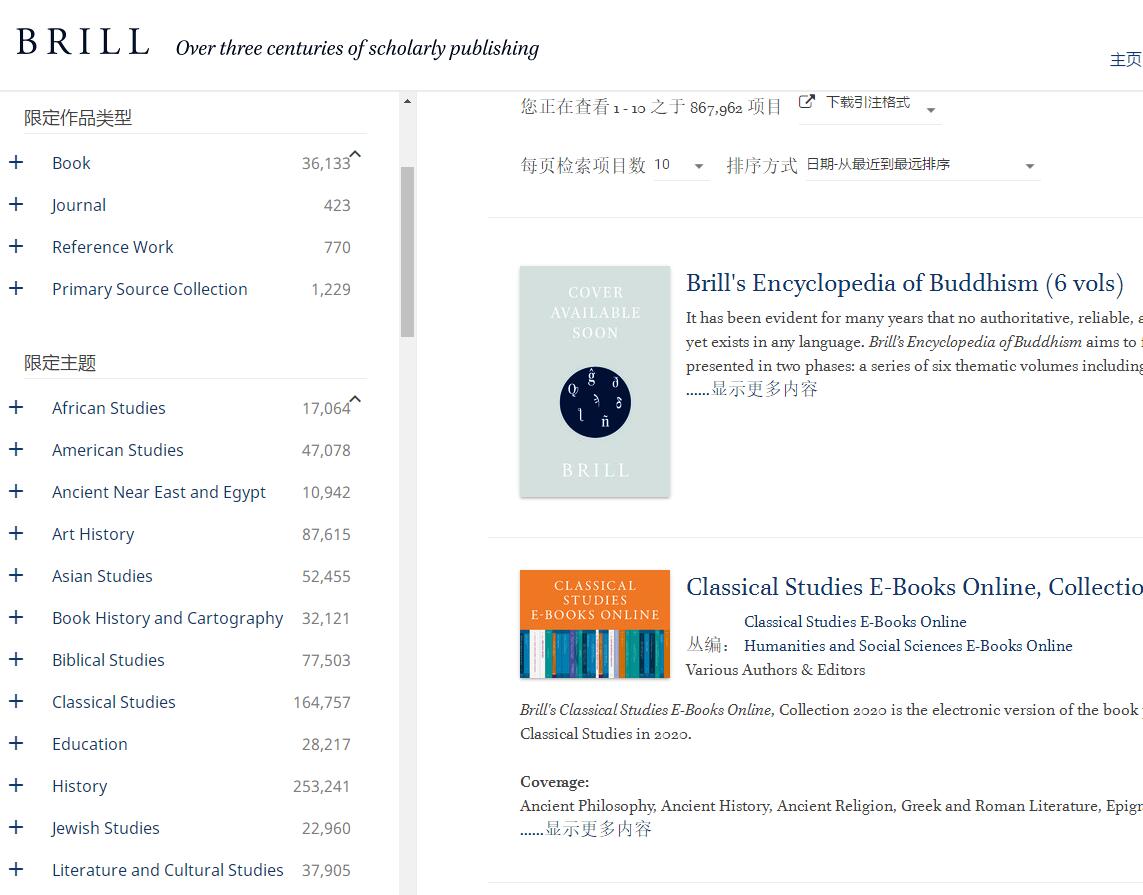Expand the Journal plus icon

pos(16,205)
